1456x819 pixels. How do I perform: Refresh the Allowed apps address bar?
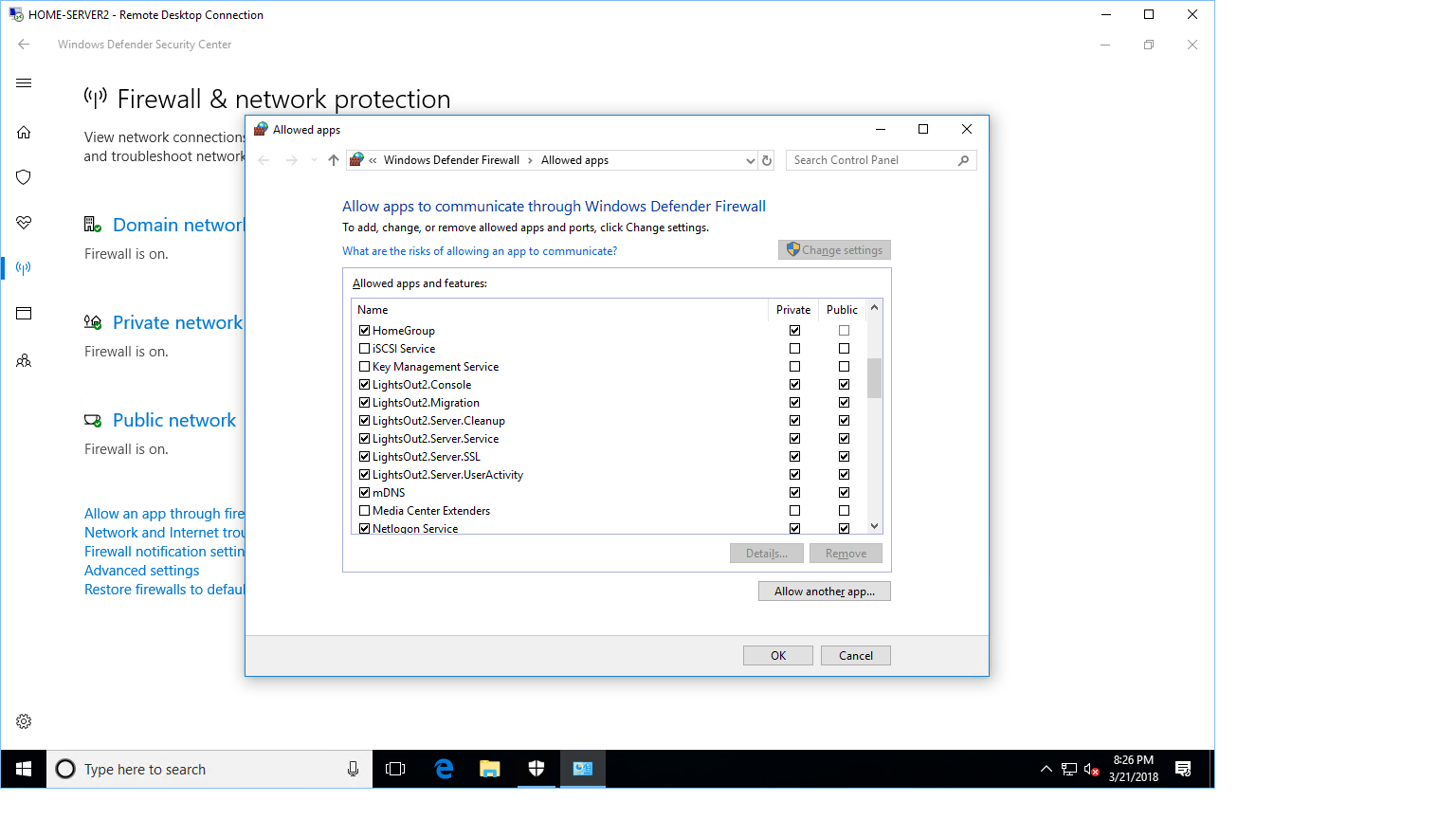pos(767,160)
